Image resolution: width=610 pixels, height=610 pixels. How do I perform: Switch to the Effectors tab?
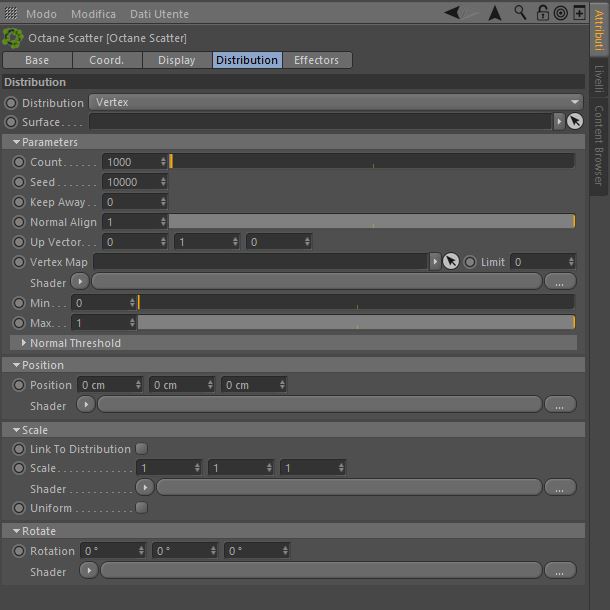[x=317, y=60]
